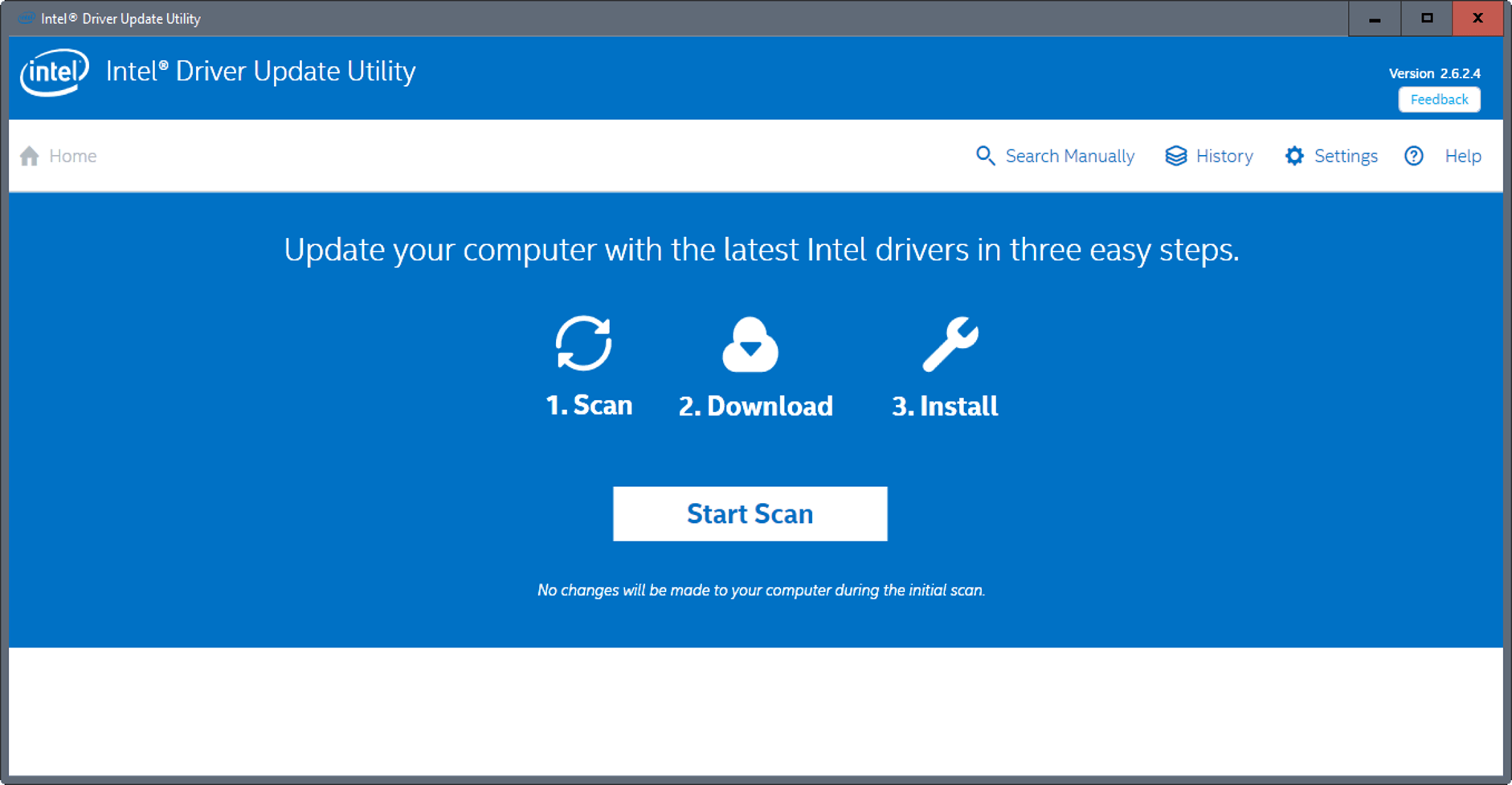This screenshot has width=1512, height=785.
Task: Open Search Manually
Action: (1070, 156)
